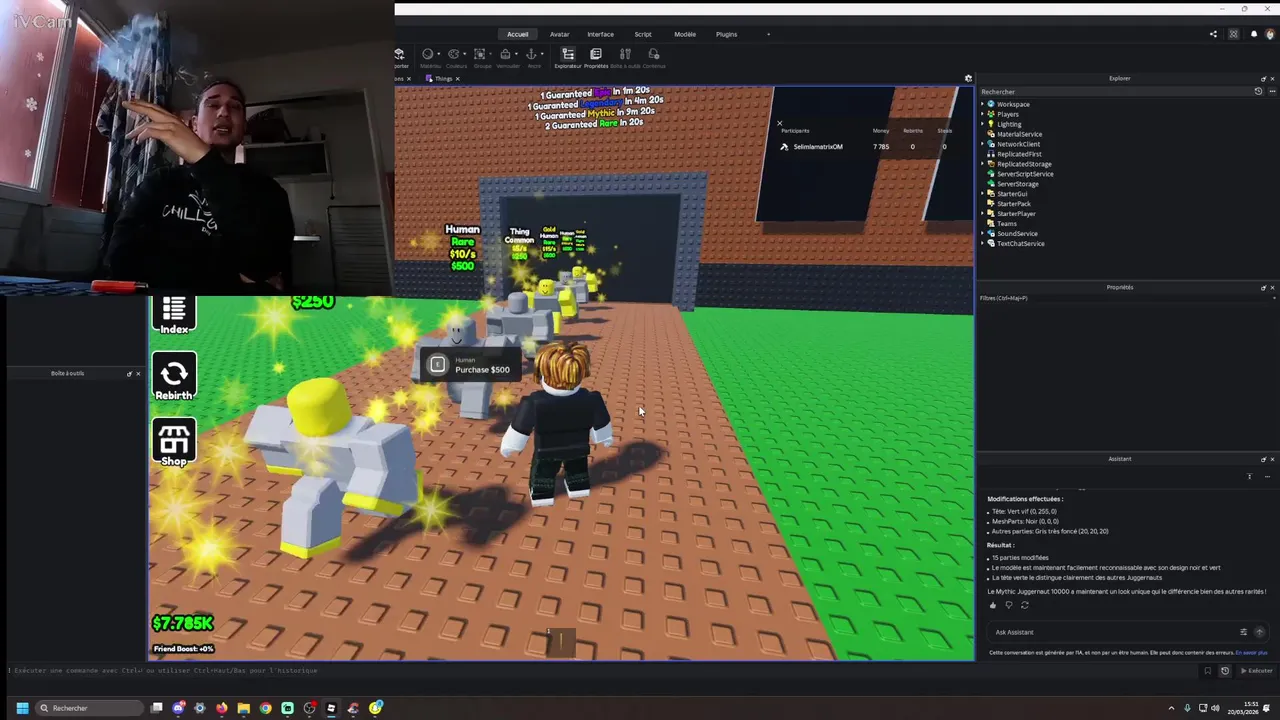Open the En savoir plus link
Screen dimensions: 1280x720
1251,653
